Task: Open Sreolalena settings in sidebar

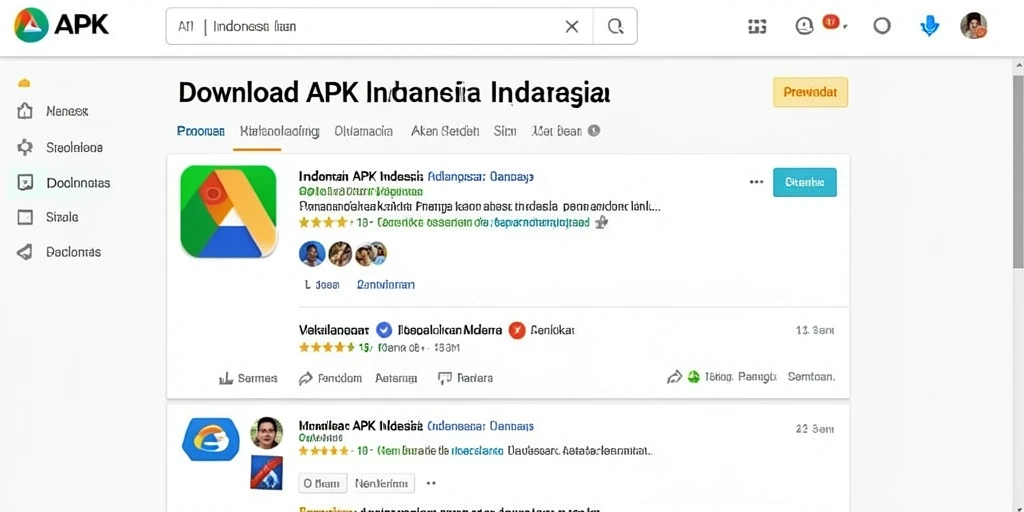Action: pyautogui.click(x=74, y=148)
